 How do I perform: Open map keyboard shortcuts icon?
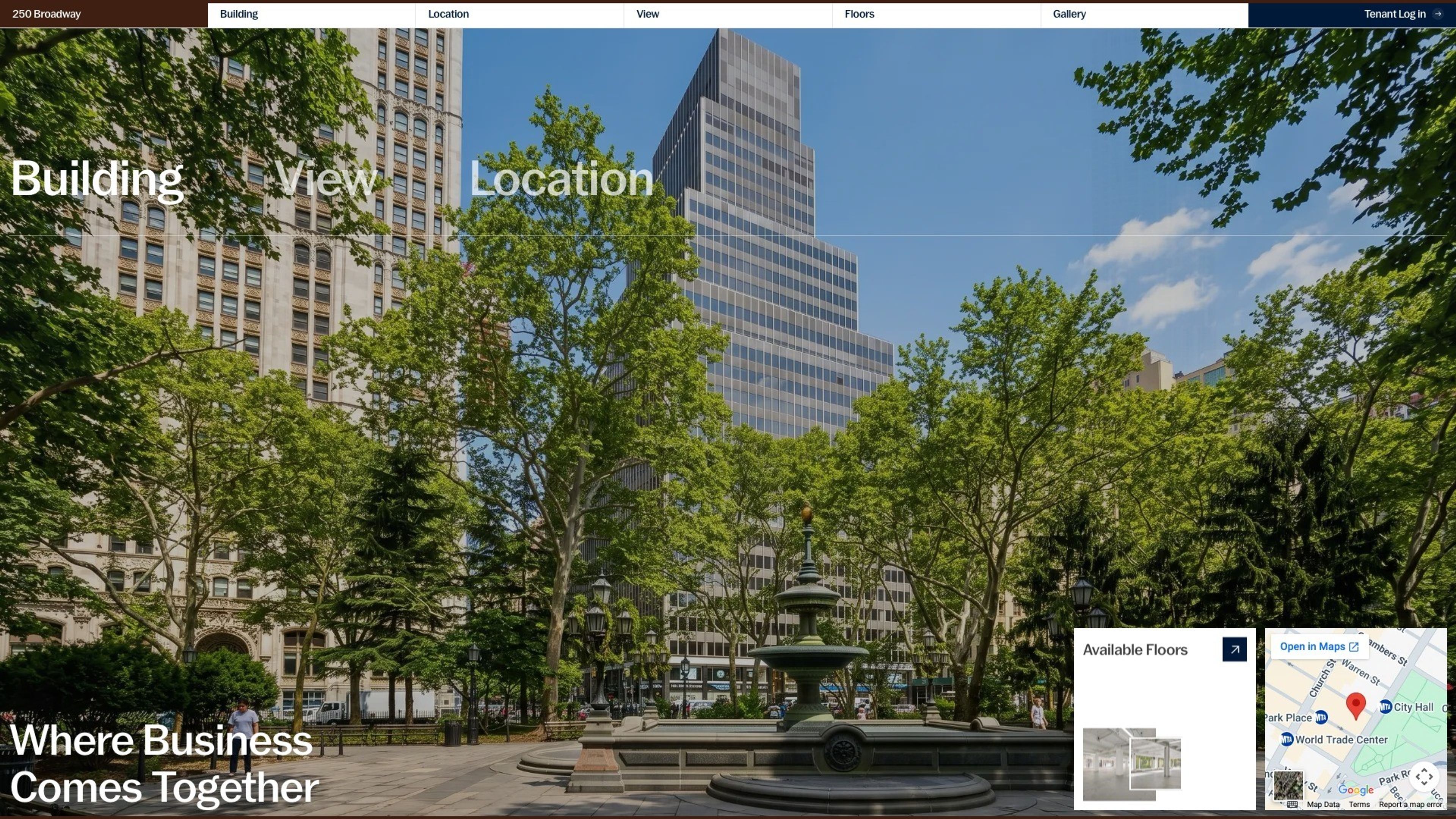coord(1292,804)
